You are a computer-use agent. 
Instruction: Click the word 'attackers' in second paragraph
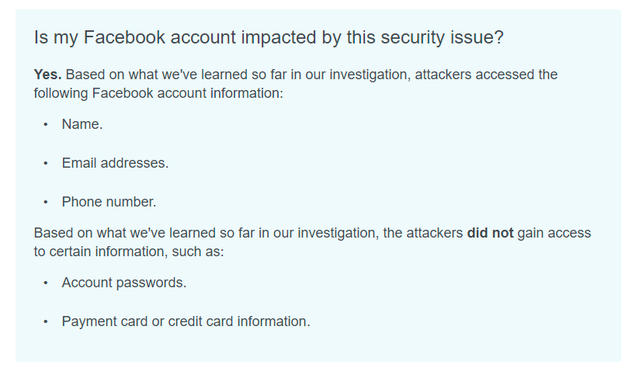coord(434,233)
